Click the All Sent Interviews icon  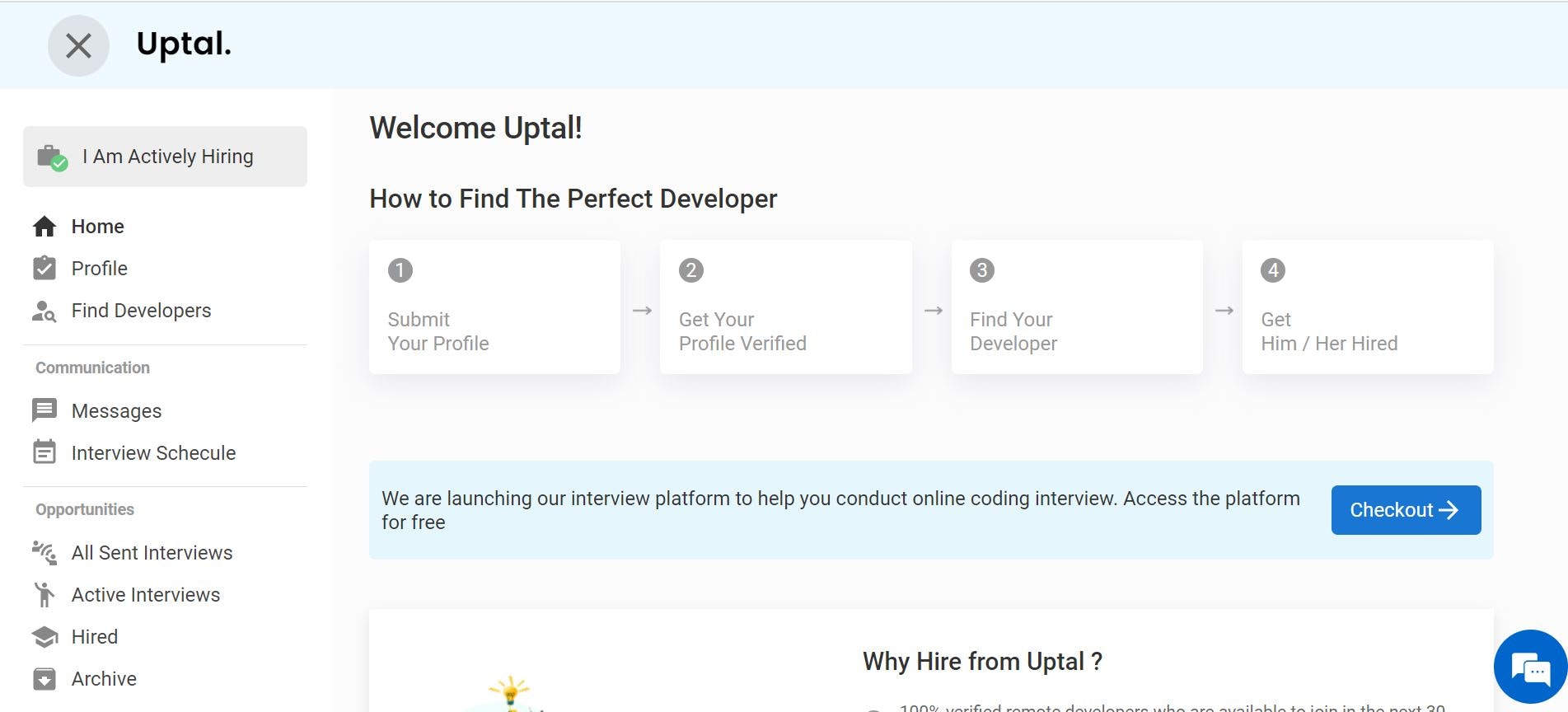click(44, 552)
